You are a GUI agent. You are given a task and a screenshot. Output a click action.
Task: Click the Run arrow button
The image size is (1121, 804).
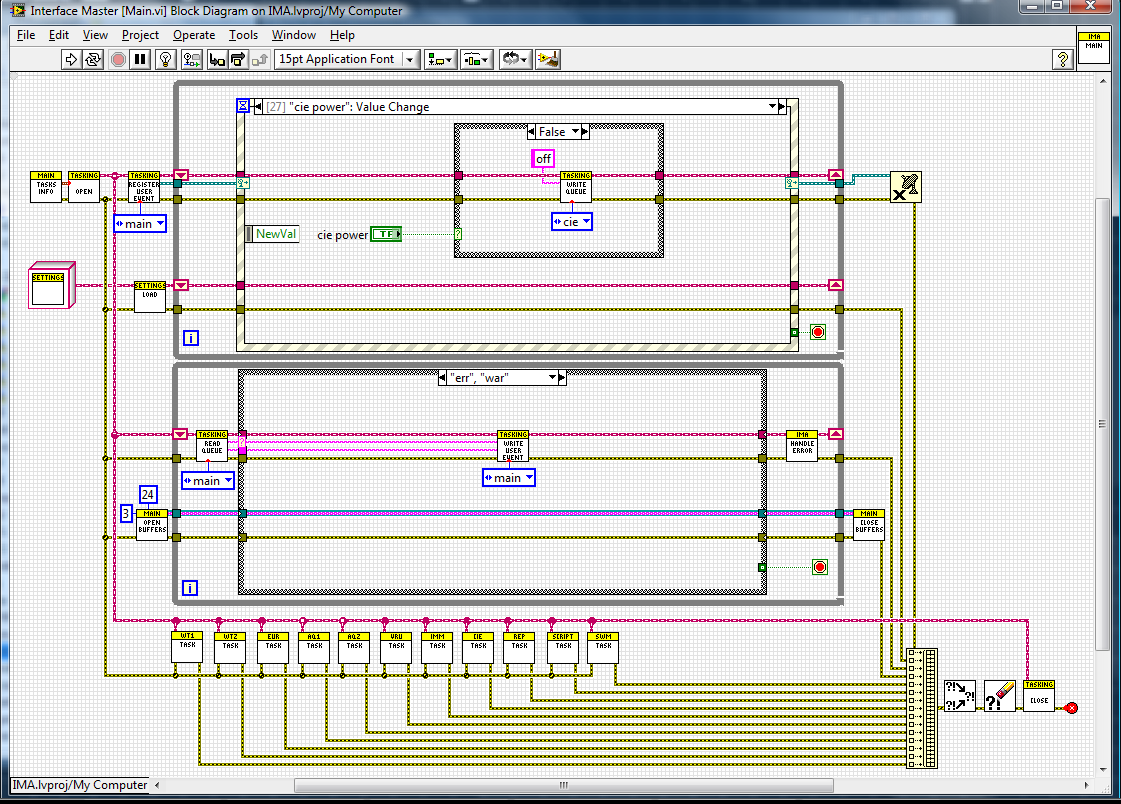pyautogui.click(x=71, y=59)
